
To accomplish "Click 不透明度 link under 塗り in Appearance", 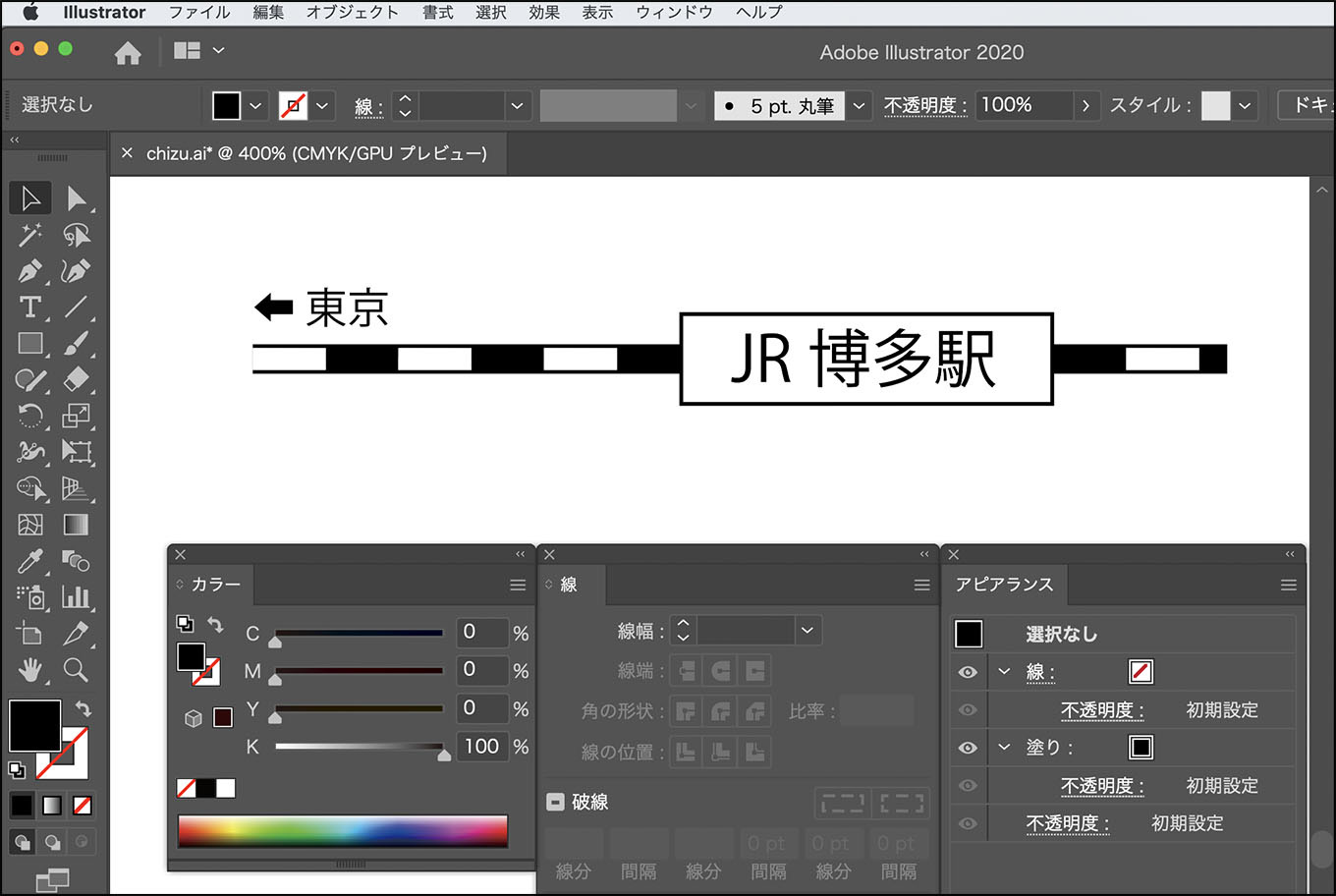I will pyautogui.click(x=1101, y=786).
